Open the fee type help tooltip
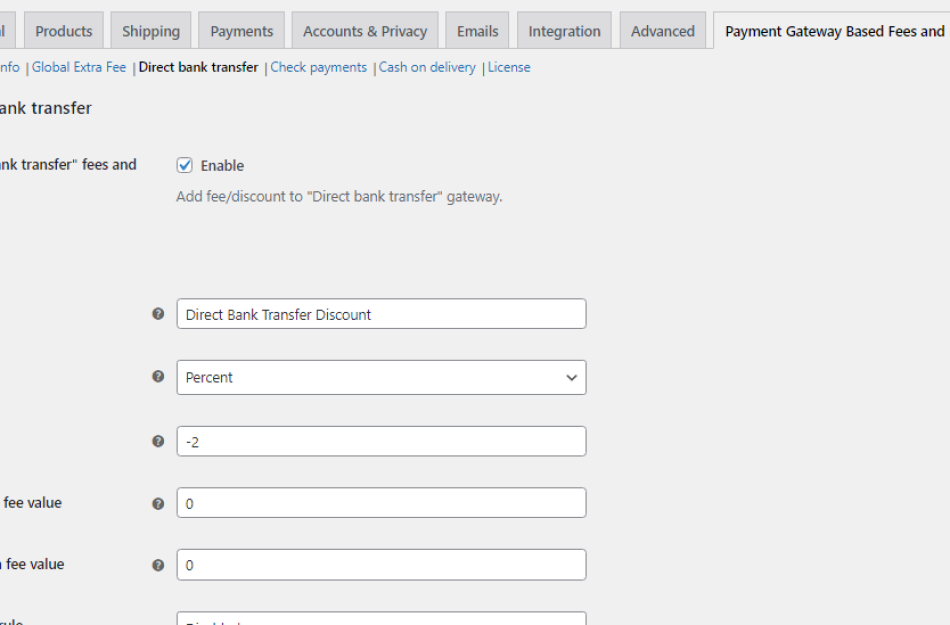 158,377
